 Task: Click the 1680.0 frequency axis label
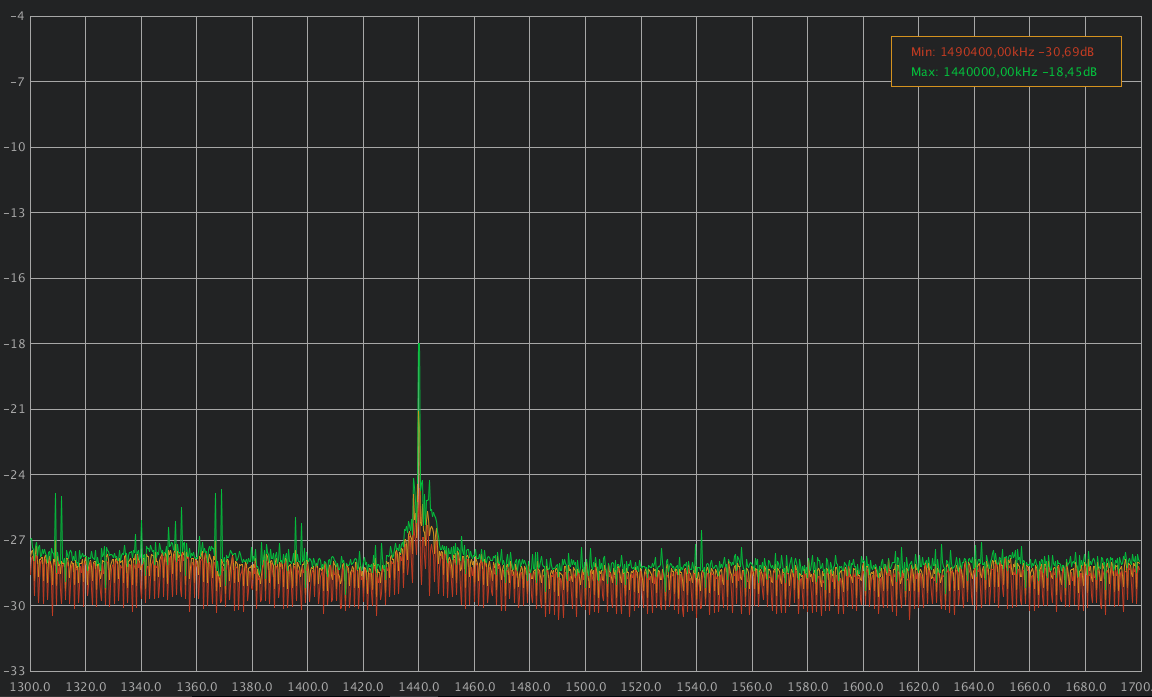[1085, 687]
